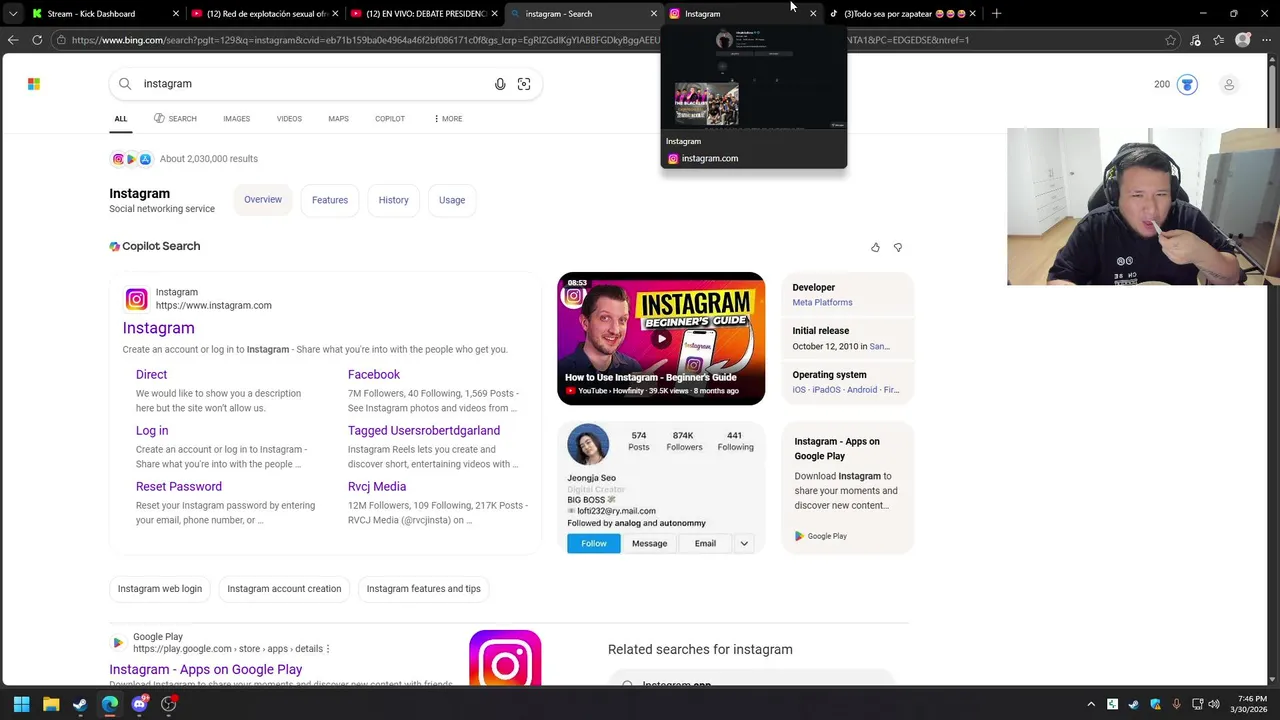Click the Instagram web login suggestion chip
1280x720 pixels.
click(x=160, y=589)
